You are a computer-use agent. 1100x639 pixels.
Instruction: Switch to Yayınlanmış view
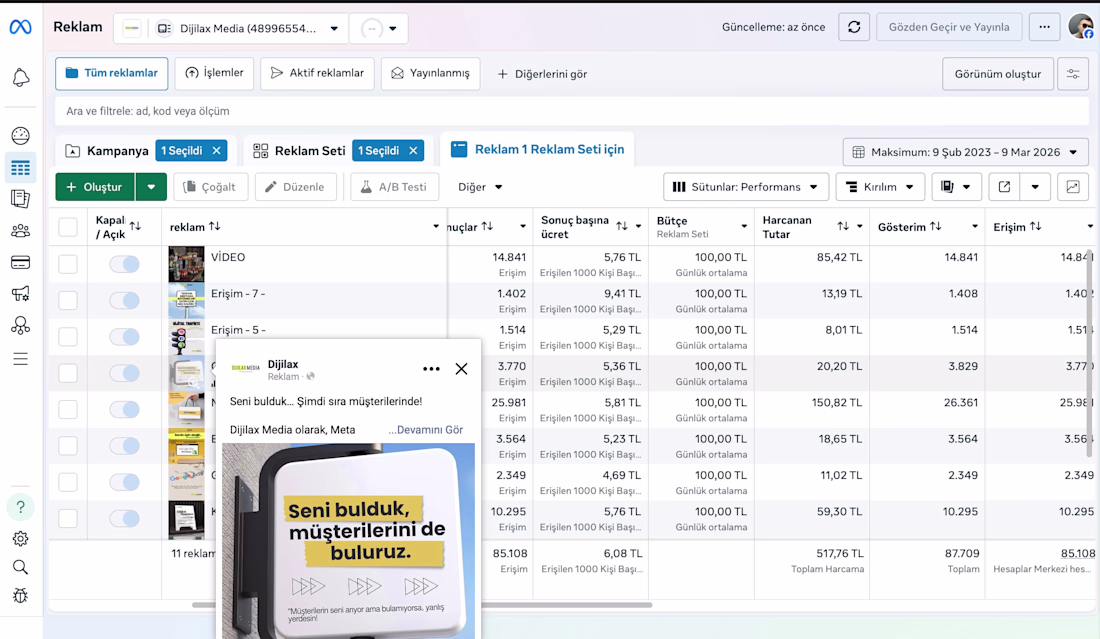coord(430,74)
